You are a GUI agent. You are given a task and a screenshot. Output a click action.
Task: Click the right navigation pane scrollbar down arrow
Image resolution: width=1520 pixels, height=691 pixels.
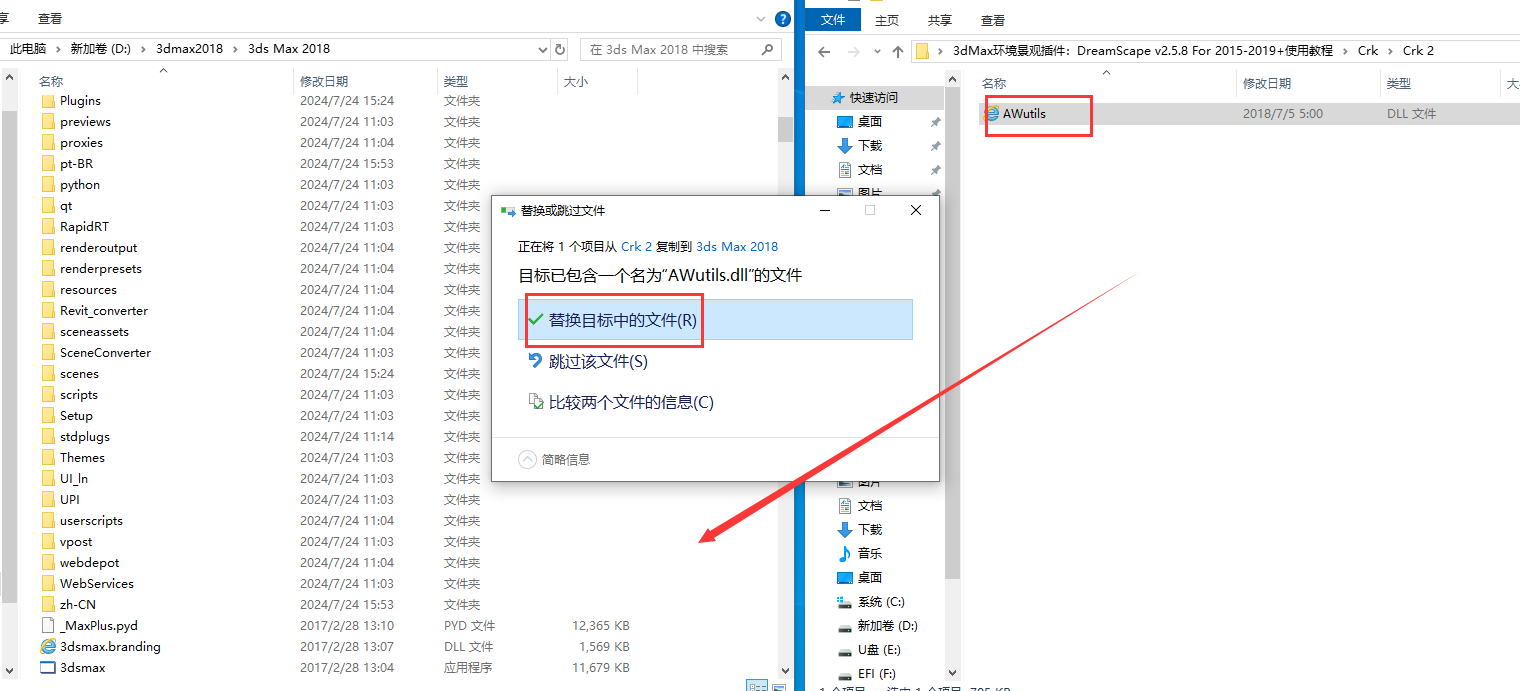(952, 673)
